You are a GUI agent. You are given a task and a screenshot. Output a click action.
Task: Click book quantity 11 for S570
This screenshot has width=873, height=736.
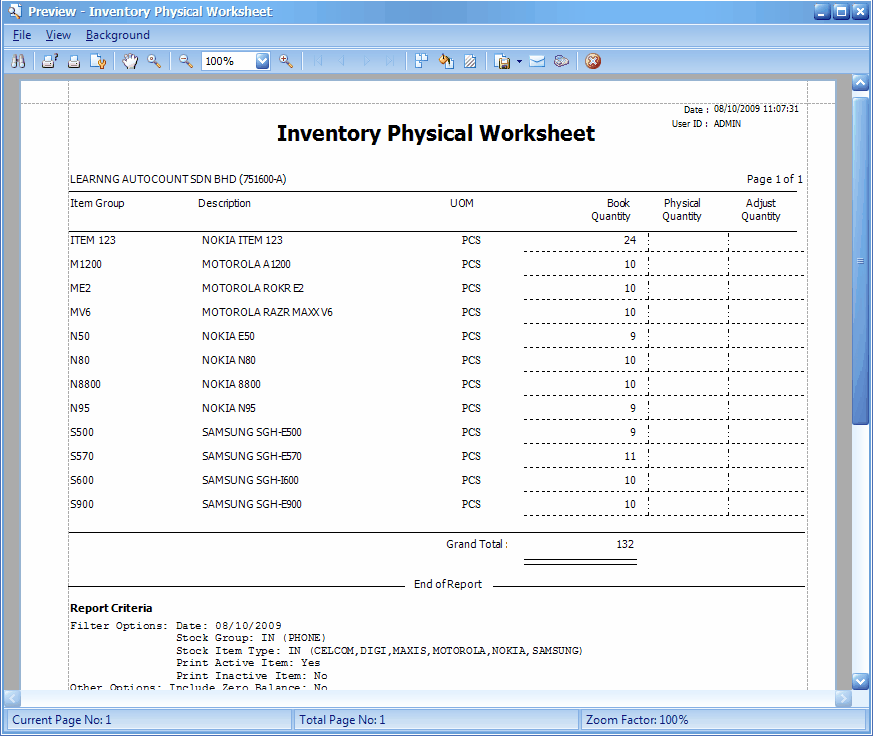(630, 455)
